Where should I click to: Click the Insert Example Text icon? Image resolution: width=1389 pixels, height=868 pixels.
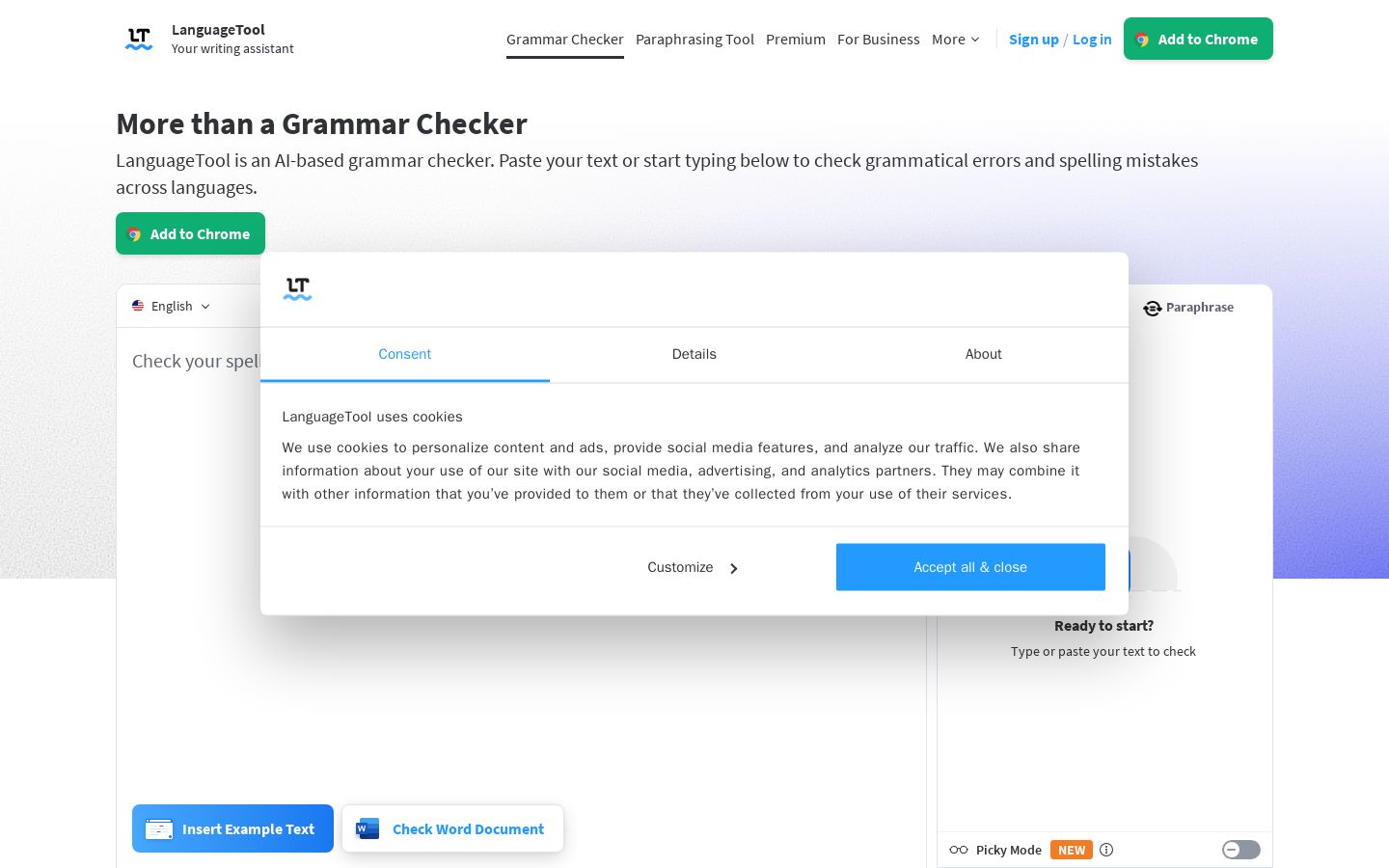[x=159, y=829]
